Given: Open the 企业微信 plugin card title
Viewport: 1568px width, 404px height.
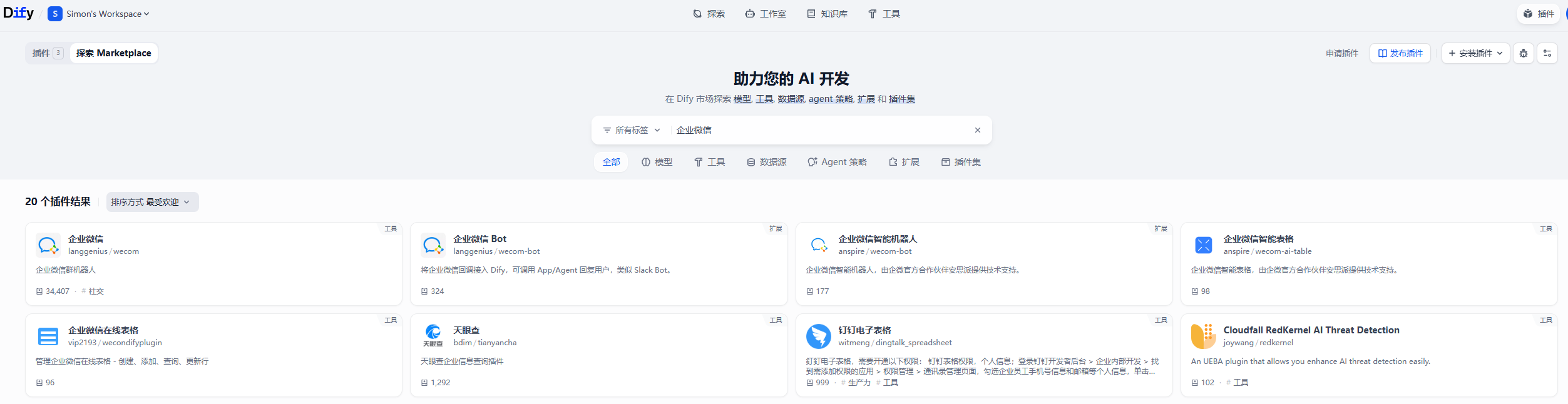Looking at the screenshot, I should click(x=86, y=239).
